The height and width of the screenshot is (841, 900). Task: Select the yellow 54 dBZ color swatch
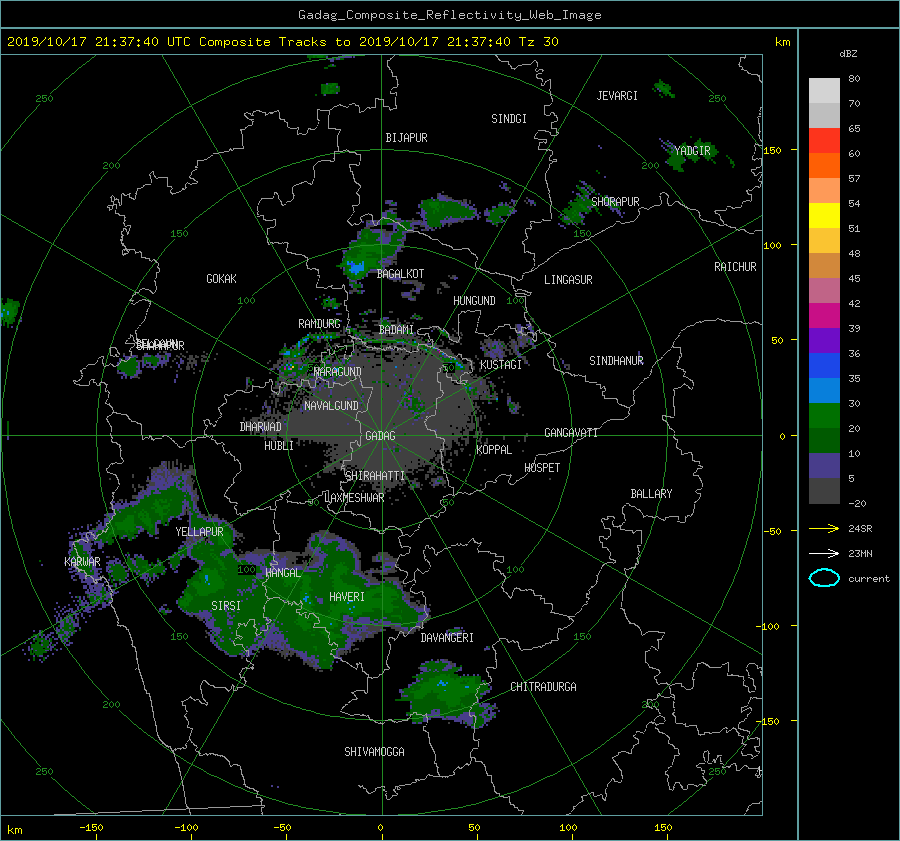(x=824, y=215)
